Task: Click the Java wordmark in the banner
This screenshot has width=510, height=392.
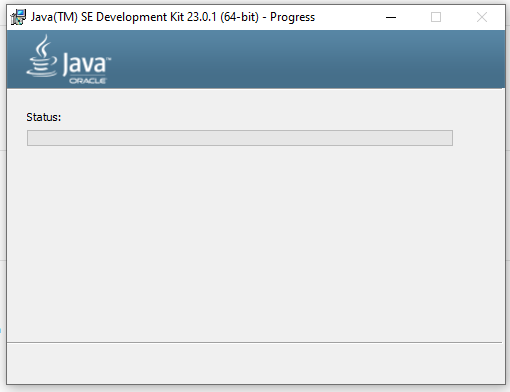Action: tap(85, 63)
